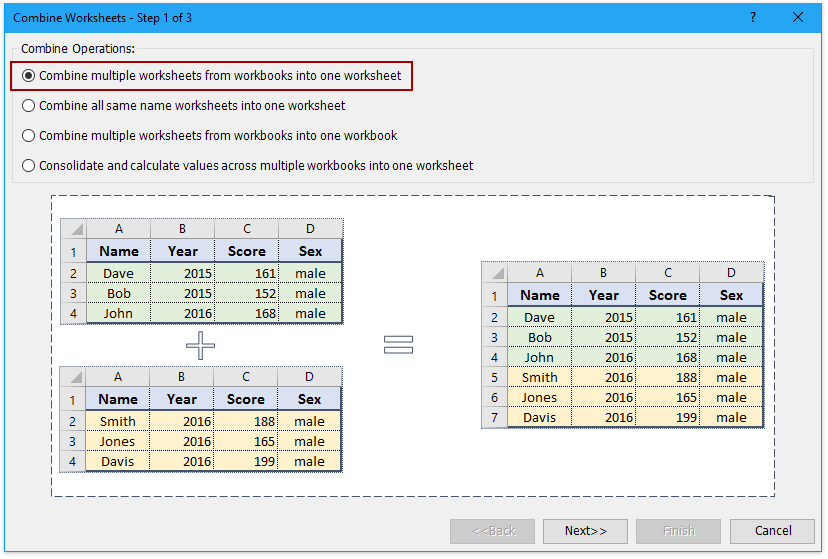Click the Finish button
This screenshot has width=828, height=559.
(x=679, y=531)
